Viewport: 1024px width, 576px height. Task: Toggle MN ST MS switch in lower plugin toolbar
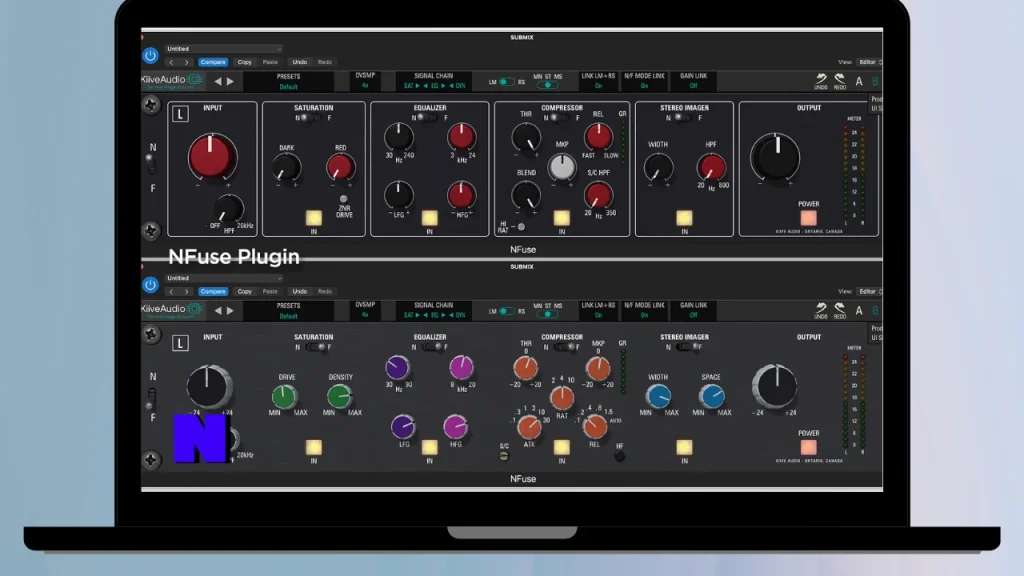point(548,314)
